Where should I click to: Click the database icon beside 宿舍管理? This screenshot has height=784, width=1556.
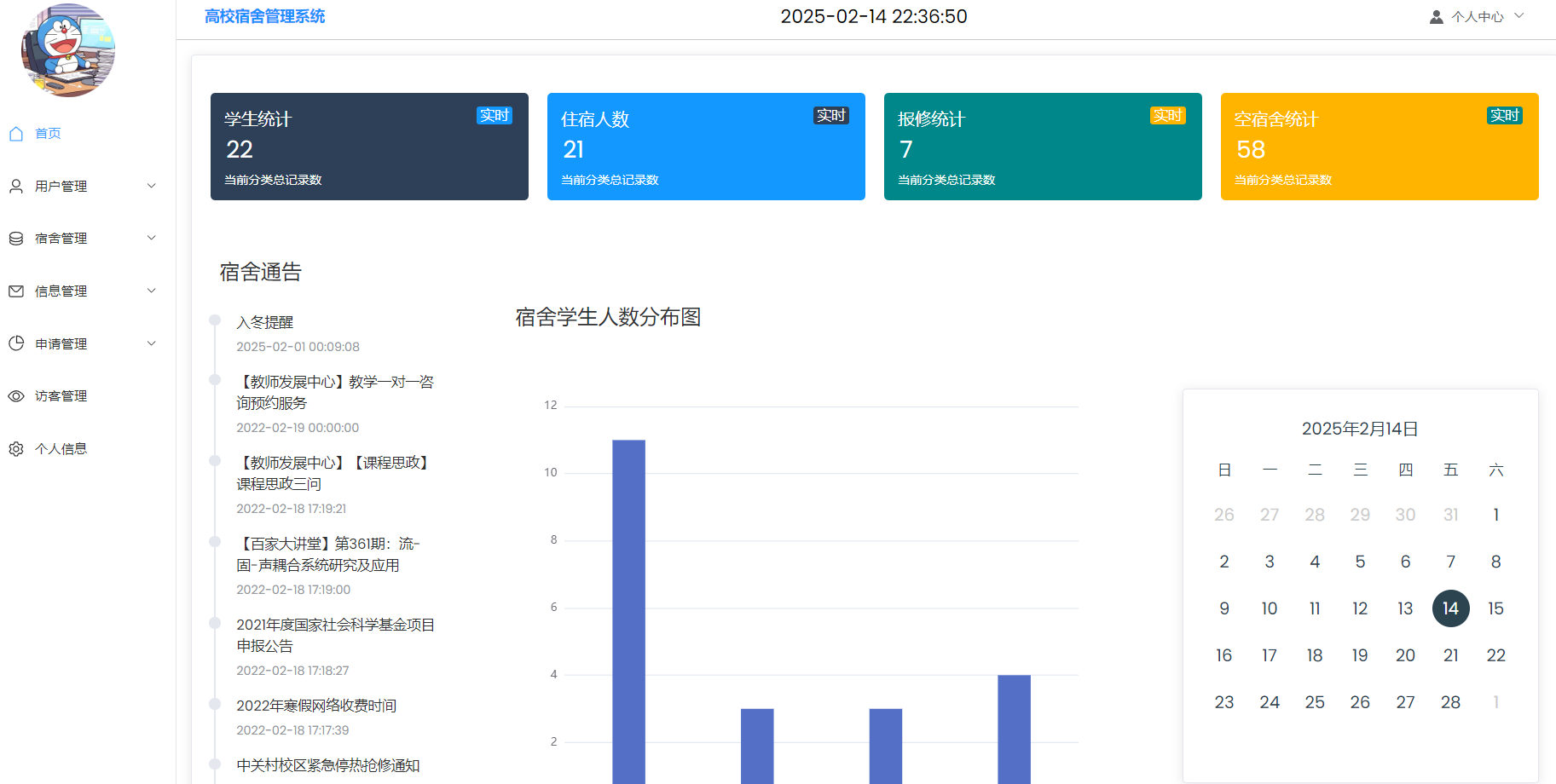[16, 239]
